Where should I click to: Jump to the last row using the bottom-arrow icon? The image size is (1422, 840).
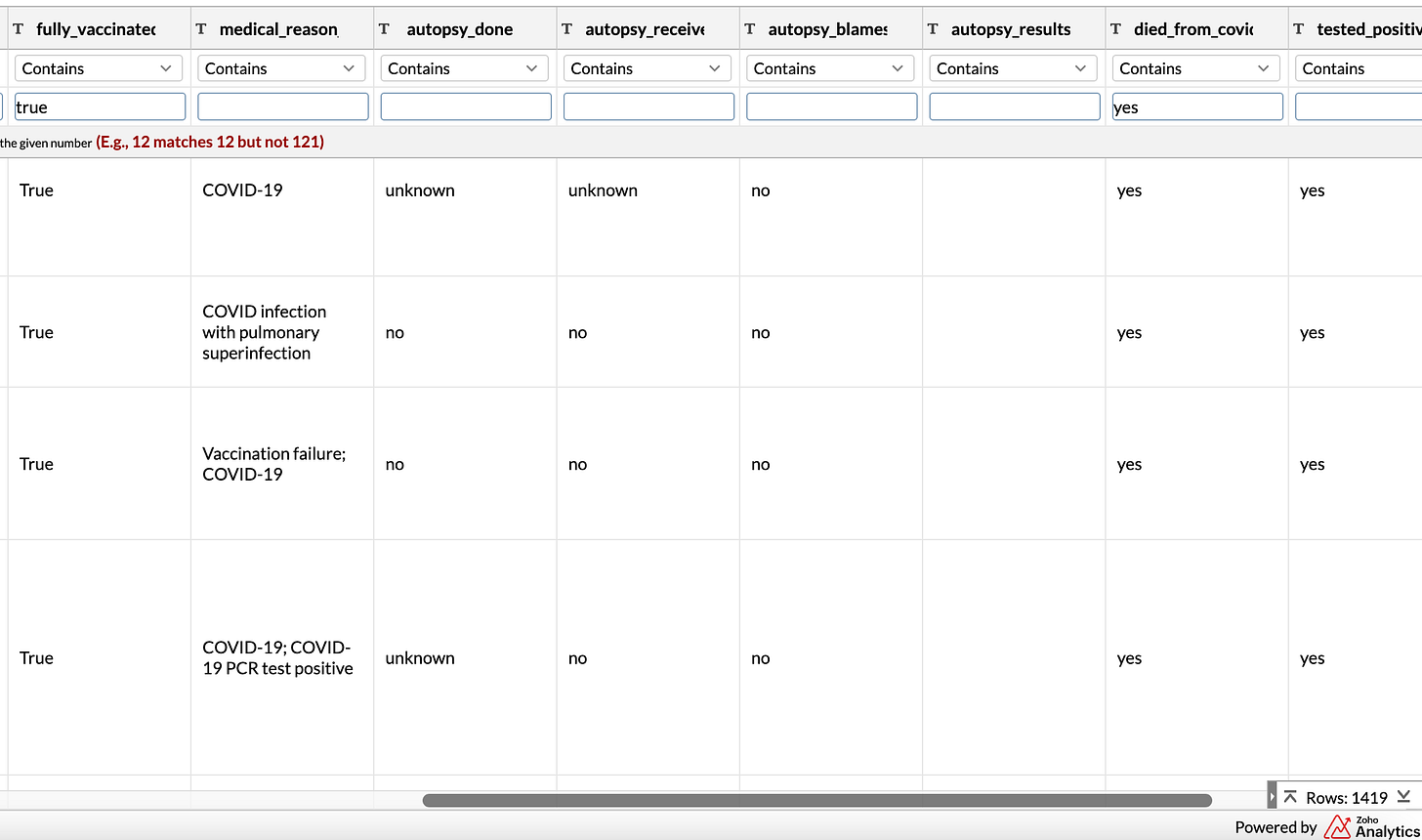coord(1404,797)
